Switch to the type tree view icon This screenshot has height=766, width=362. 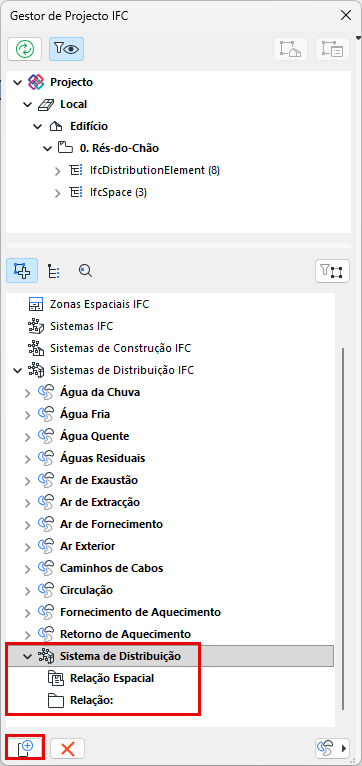[x=54, y=271]
